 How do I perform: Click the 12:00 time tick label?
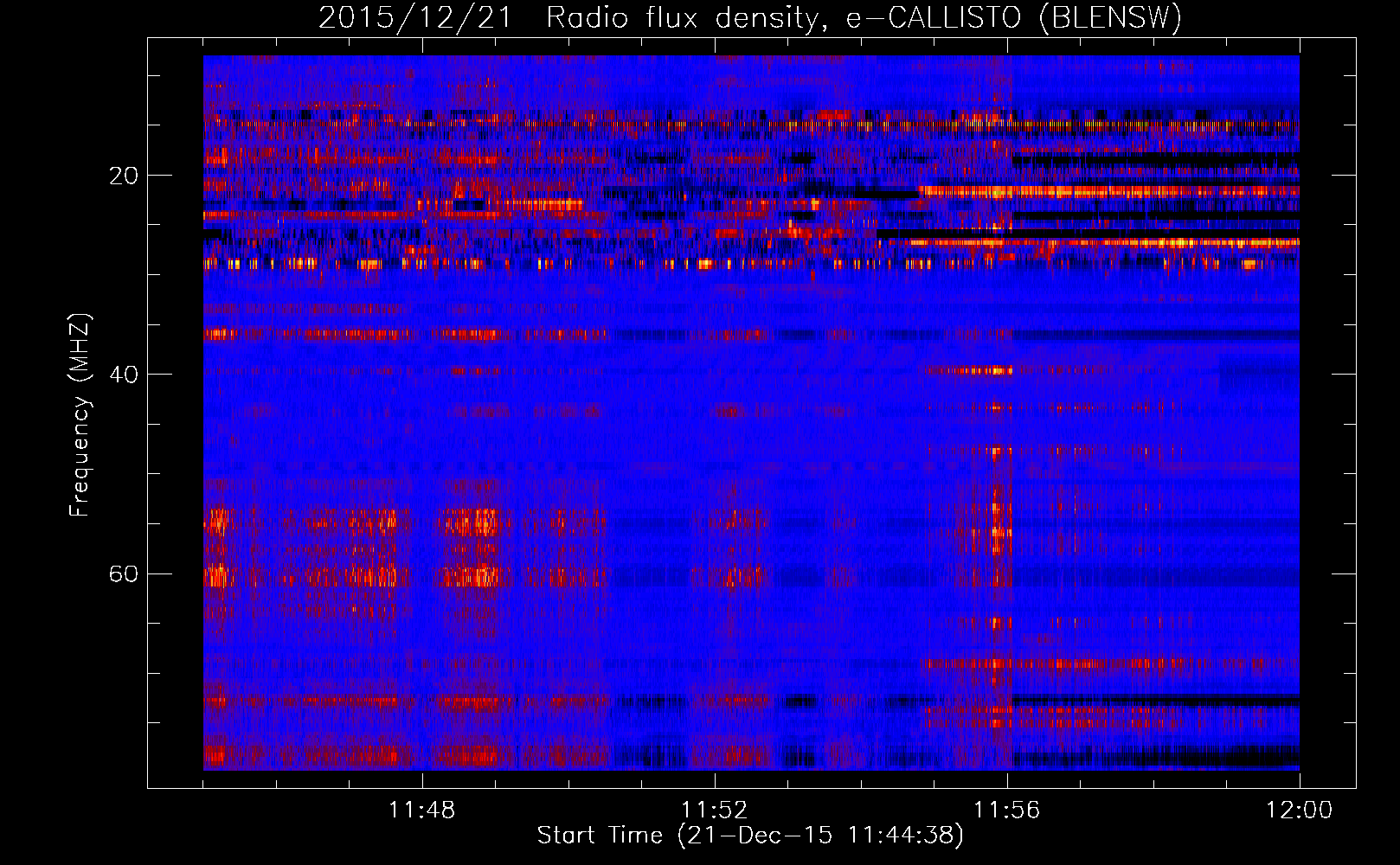click(1299, 811)
